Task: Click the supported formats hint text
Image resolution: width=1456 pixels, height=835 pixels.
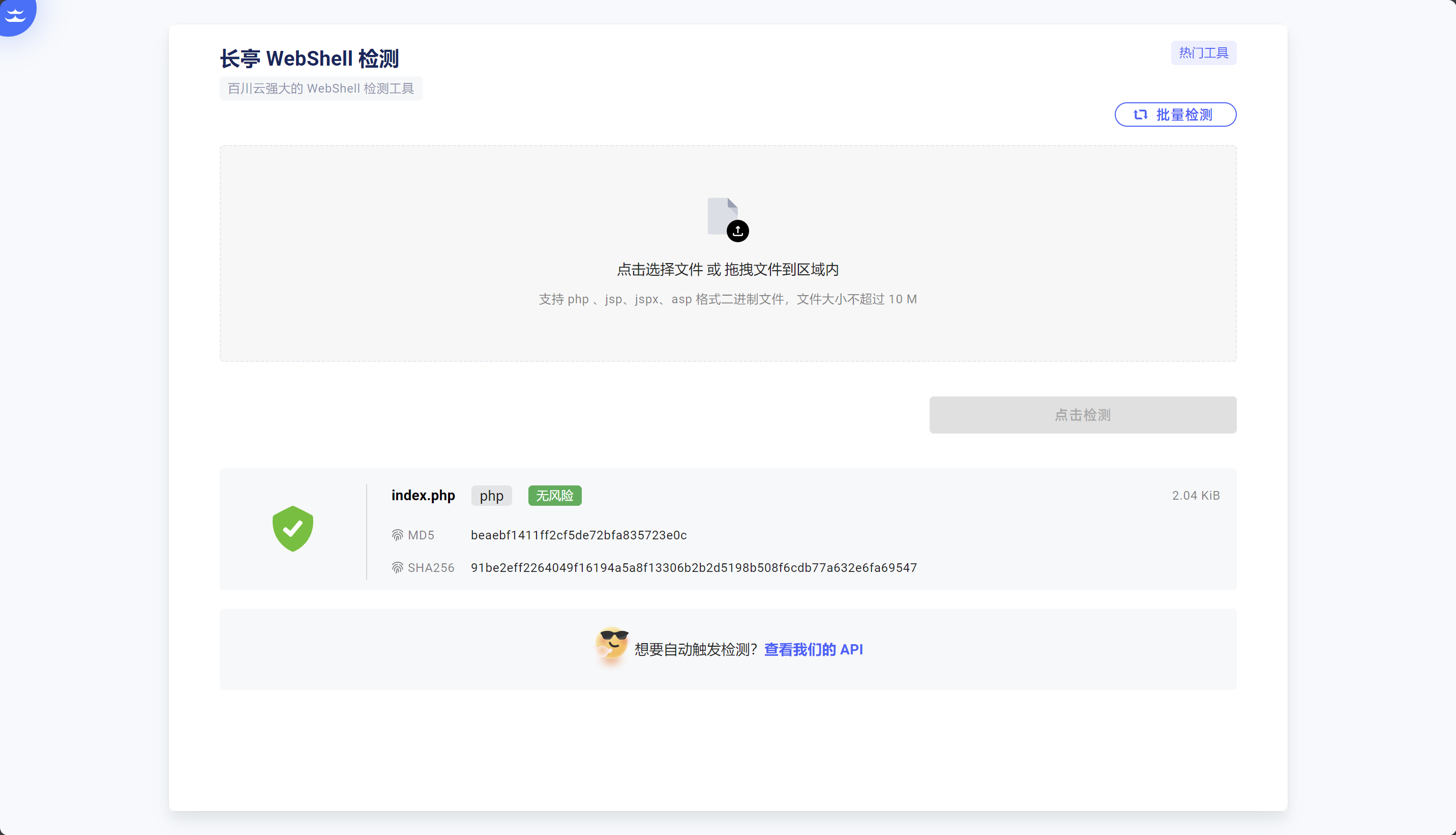Action: (x=728, y=299)
